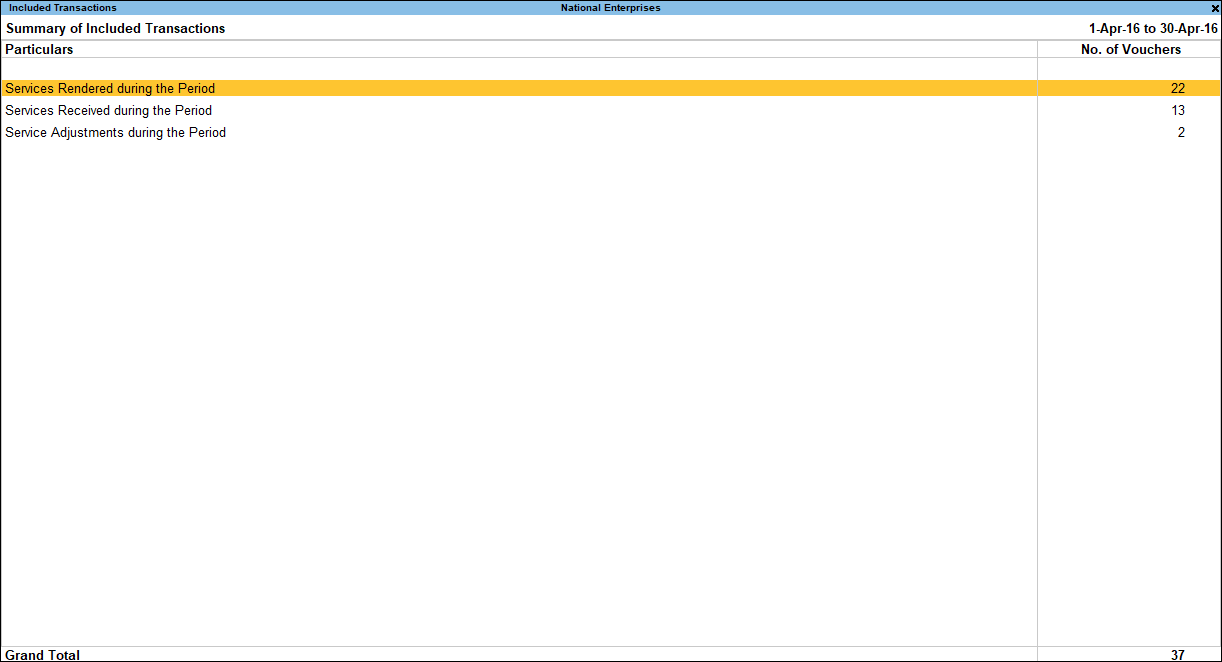Image resolution: width=1222 pixels, height=662 pixels.
Task: Click voucher count 22 for Services Rendered
Action: click(x=1177, y=88)
